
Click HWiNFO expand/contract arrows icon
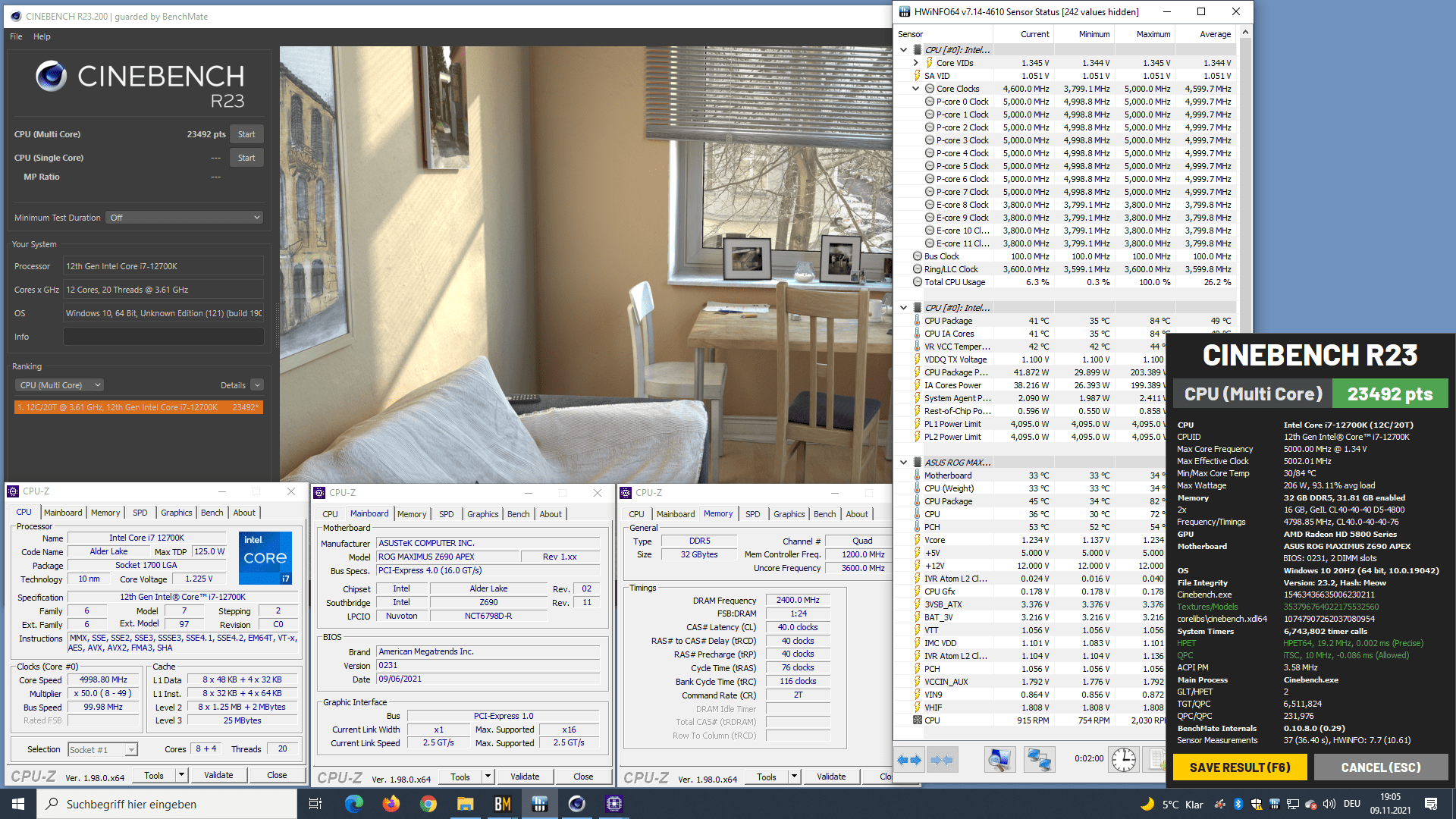(x=909, y=759)
